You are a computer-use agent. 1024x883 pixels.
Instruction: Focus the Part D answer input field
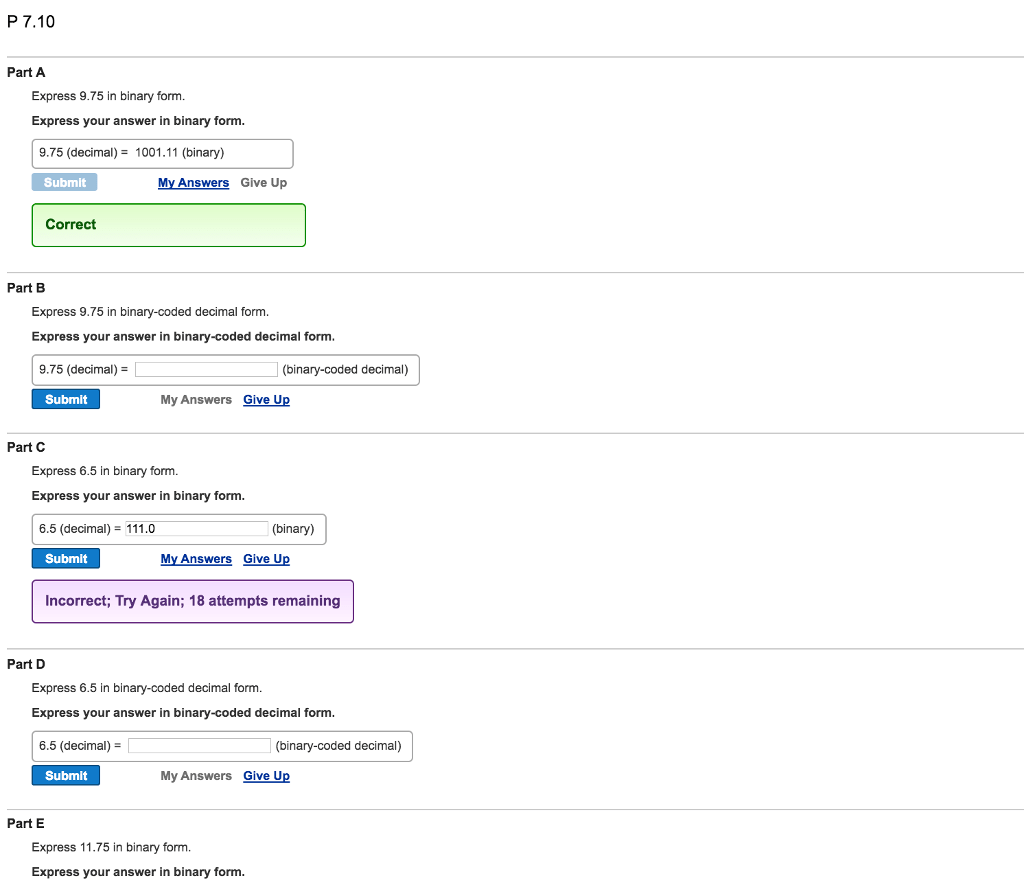tap(199, 746)
